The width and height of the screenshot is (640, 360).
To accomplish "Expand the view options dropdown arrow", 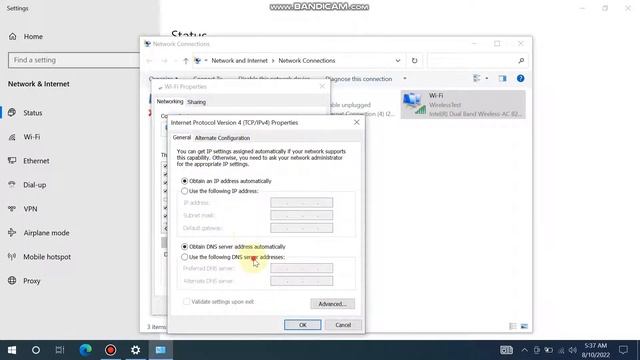I will 487,78.
